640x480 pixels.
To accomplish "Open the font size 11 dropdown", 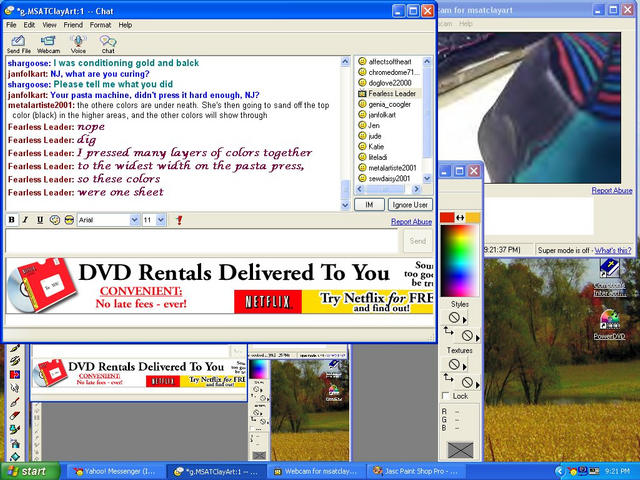I will pos(161,220).
